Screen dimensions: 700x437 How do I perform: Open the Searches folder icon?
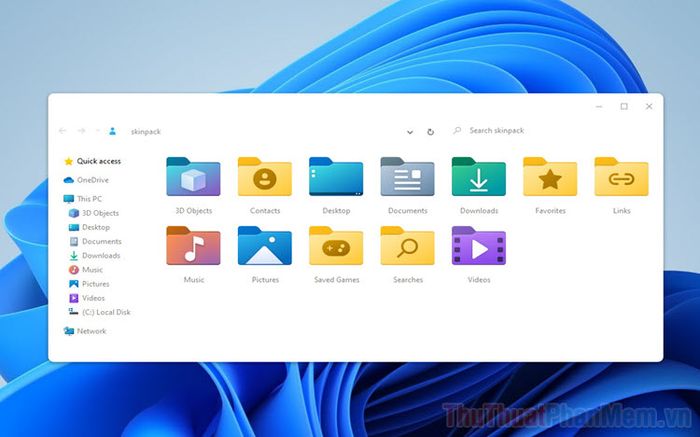[x=407, y=246]
